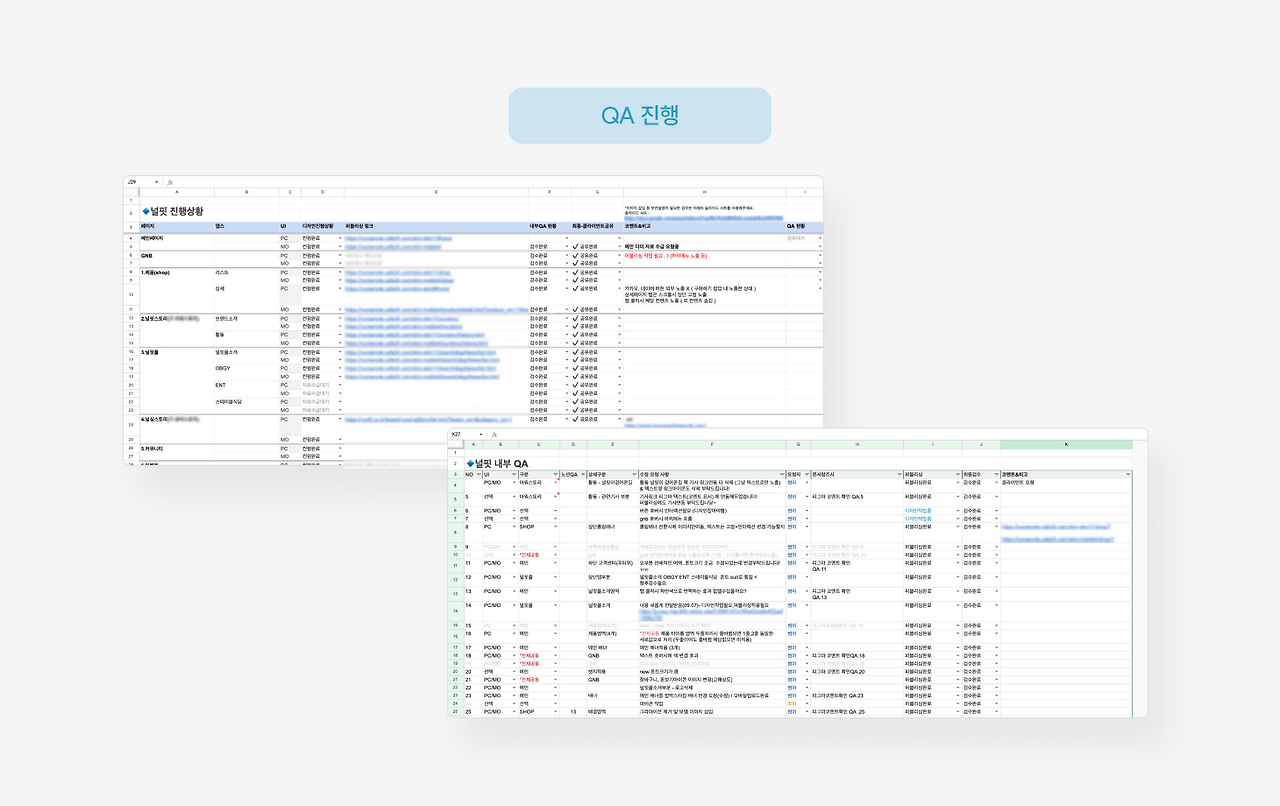Image resolution: width=1280 pixels, height=806 pixels.
Task: Open the NO column filter in 내부 QA sheet
Action: [477, 474]
